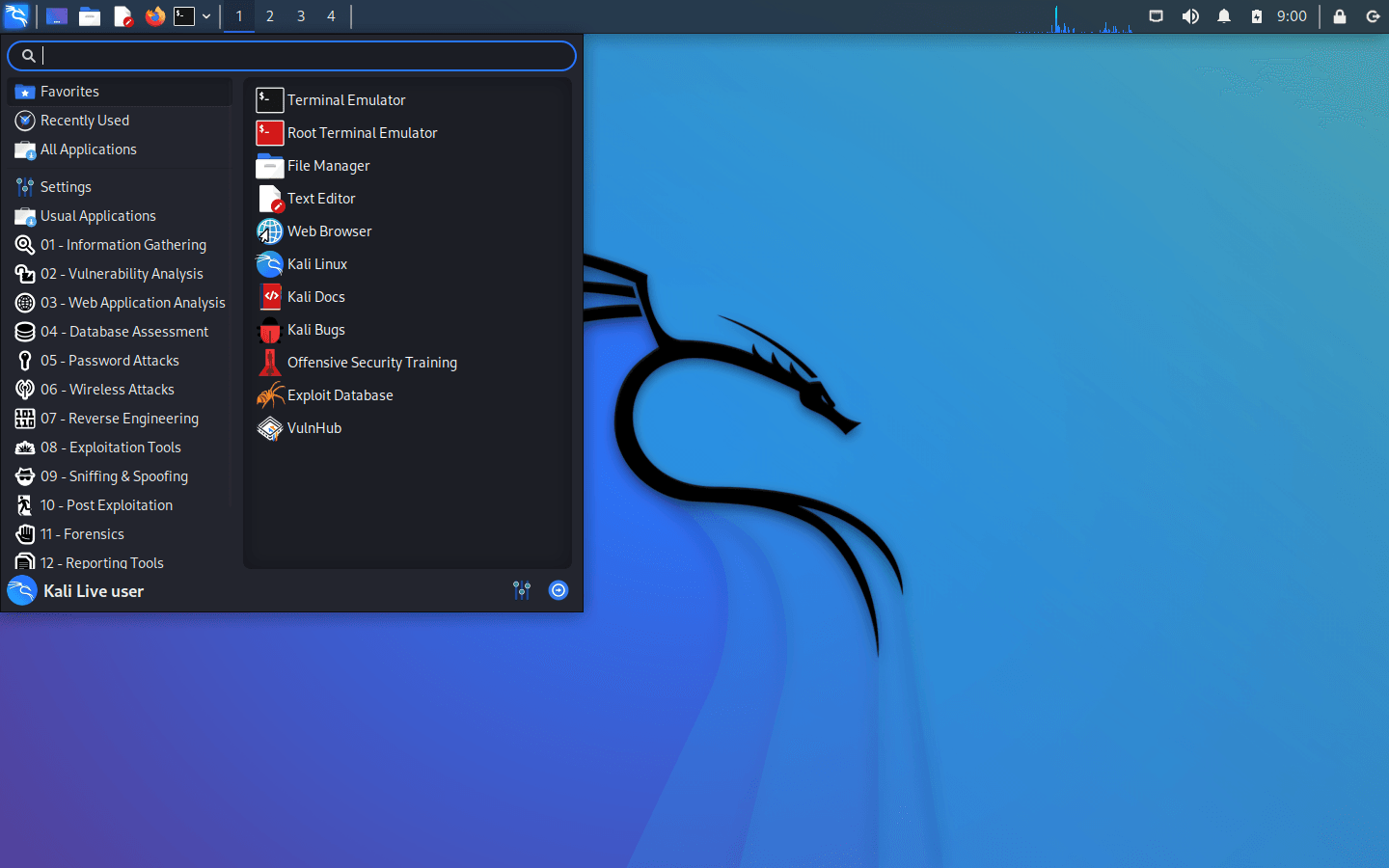Open file manager icon in top panel
The image size is (1389, 868).
coord(90,16)
